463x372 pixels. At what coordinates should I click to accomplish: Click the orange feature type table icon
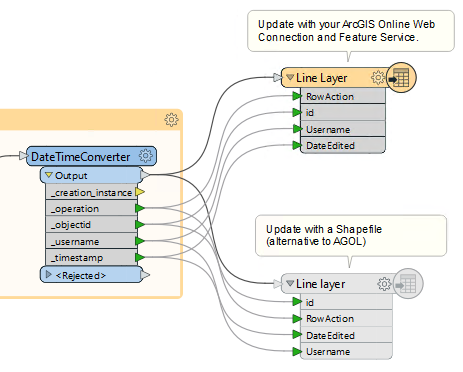(x=401, y=77)
